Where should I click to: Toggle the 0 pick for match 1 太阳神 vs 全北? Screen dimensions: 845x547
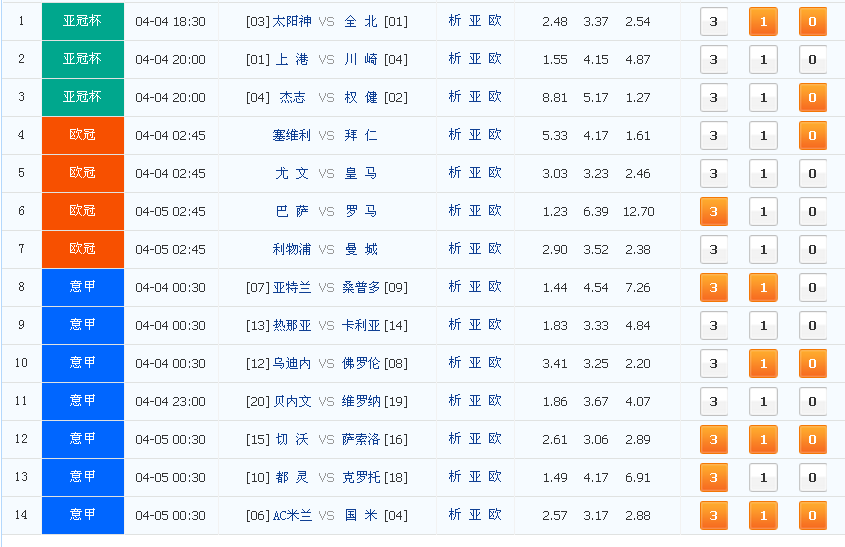pyautogui.click(x=813, y=22)
